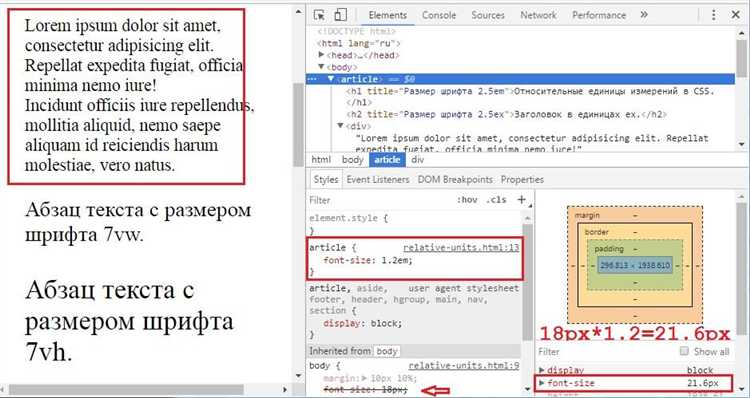This screenshot has width=750, height=398.
Task: Click the box model content dimensions
Action: tap(635, 265)
